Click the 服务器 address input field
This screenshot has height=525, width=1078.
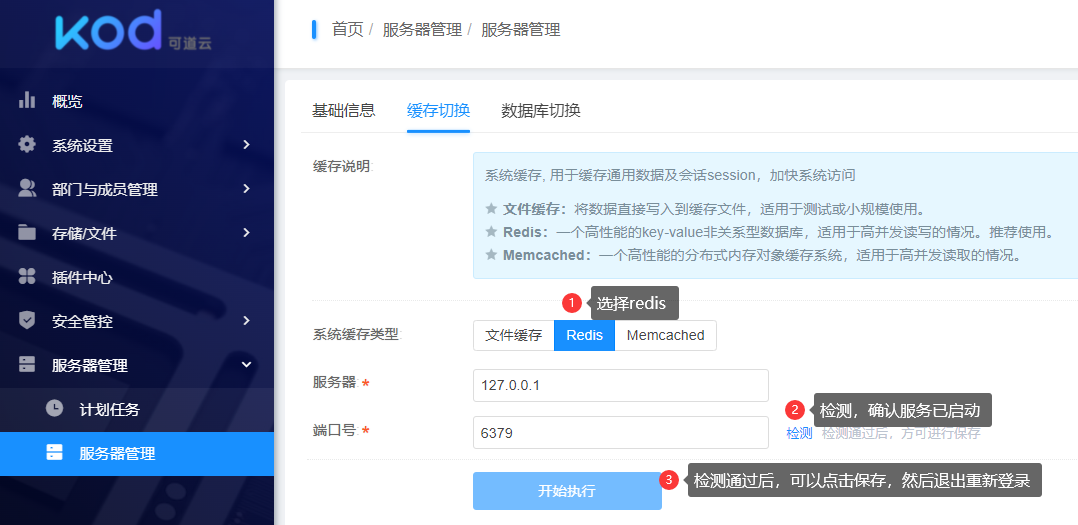(x=620, y=385)
